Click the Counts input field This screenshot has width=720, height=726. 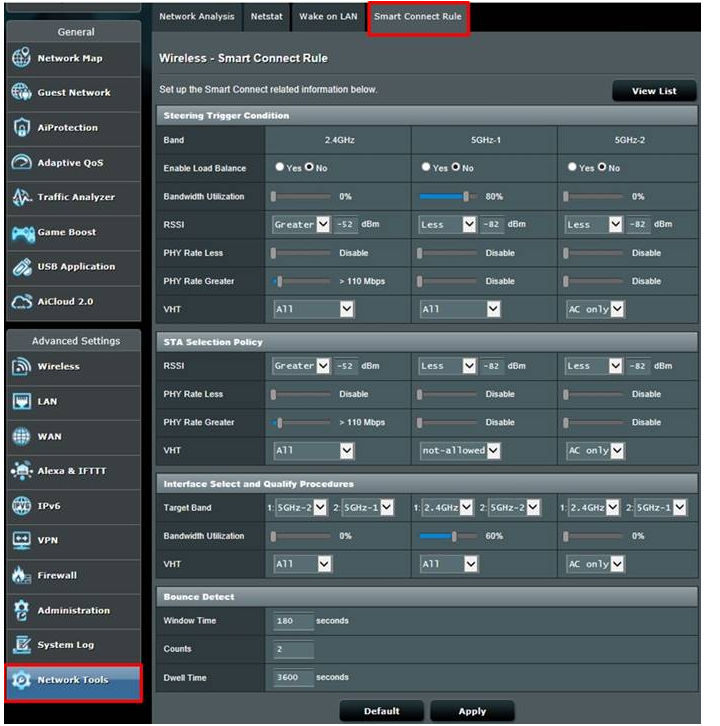[x=294, y=649]
